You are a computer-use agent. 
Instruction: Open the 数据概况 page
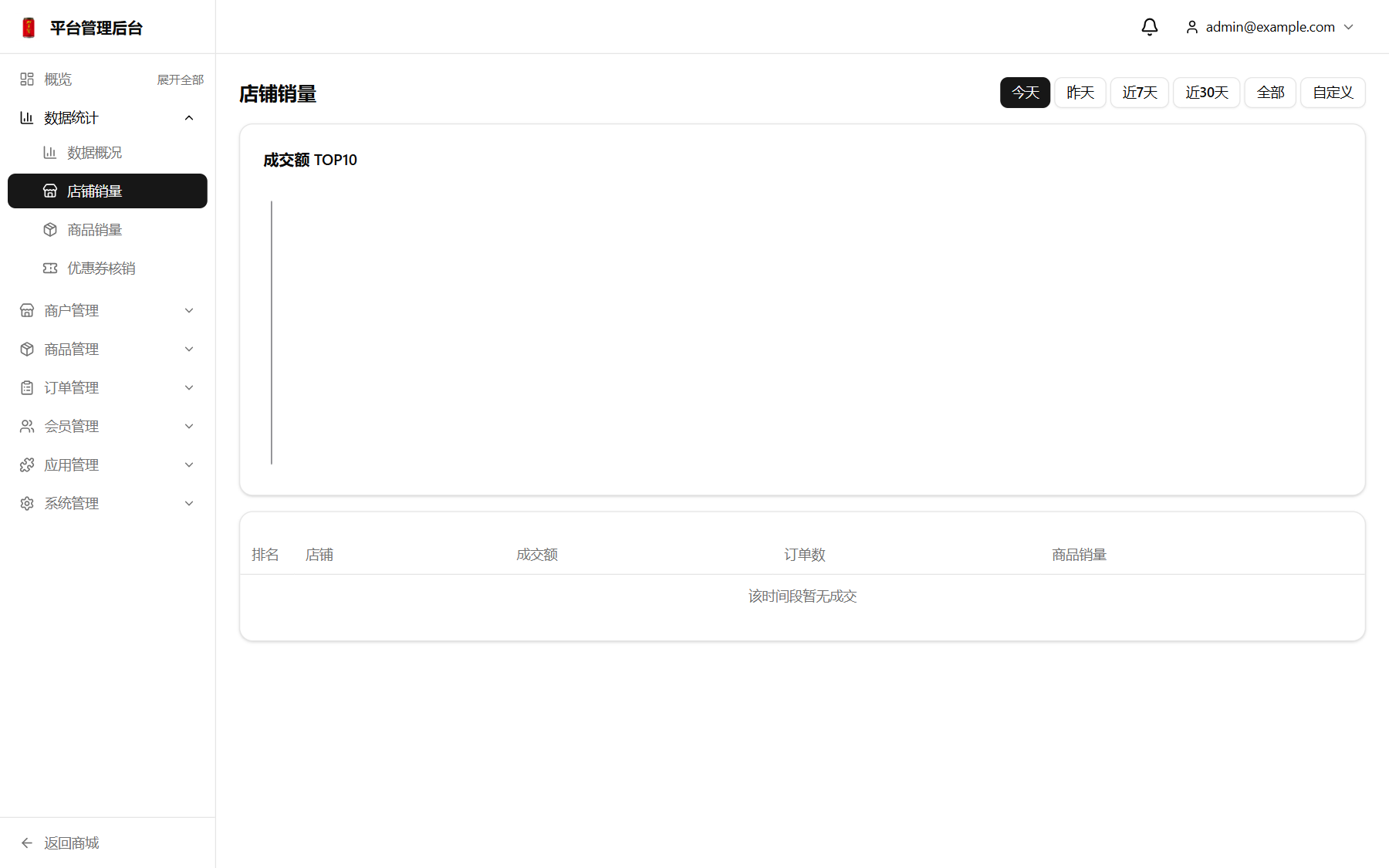point(107,153)
